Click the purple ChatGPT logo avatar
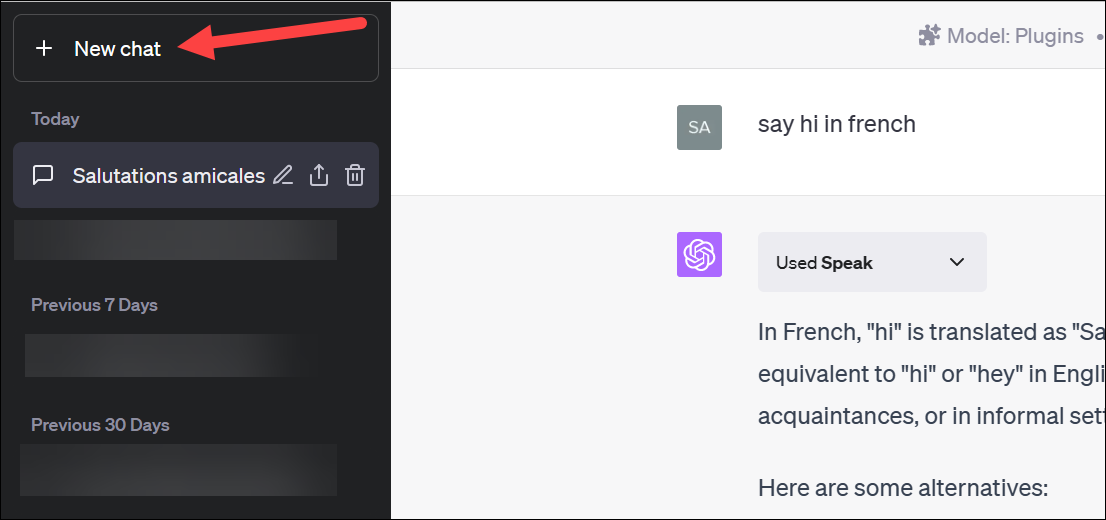 [699, 254]
